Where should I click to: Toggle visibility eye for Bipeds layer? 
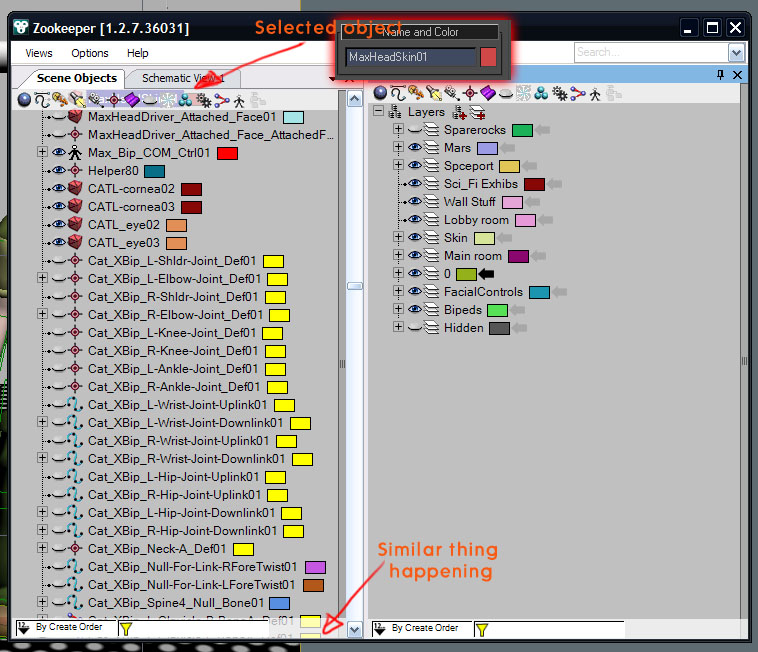point(414,310)
